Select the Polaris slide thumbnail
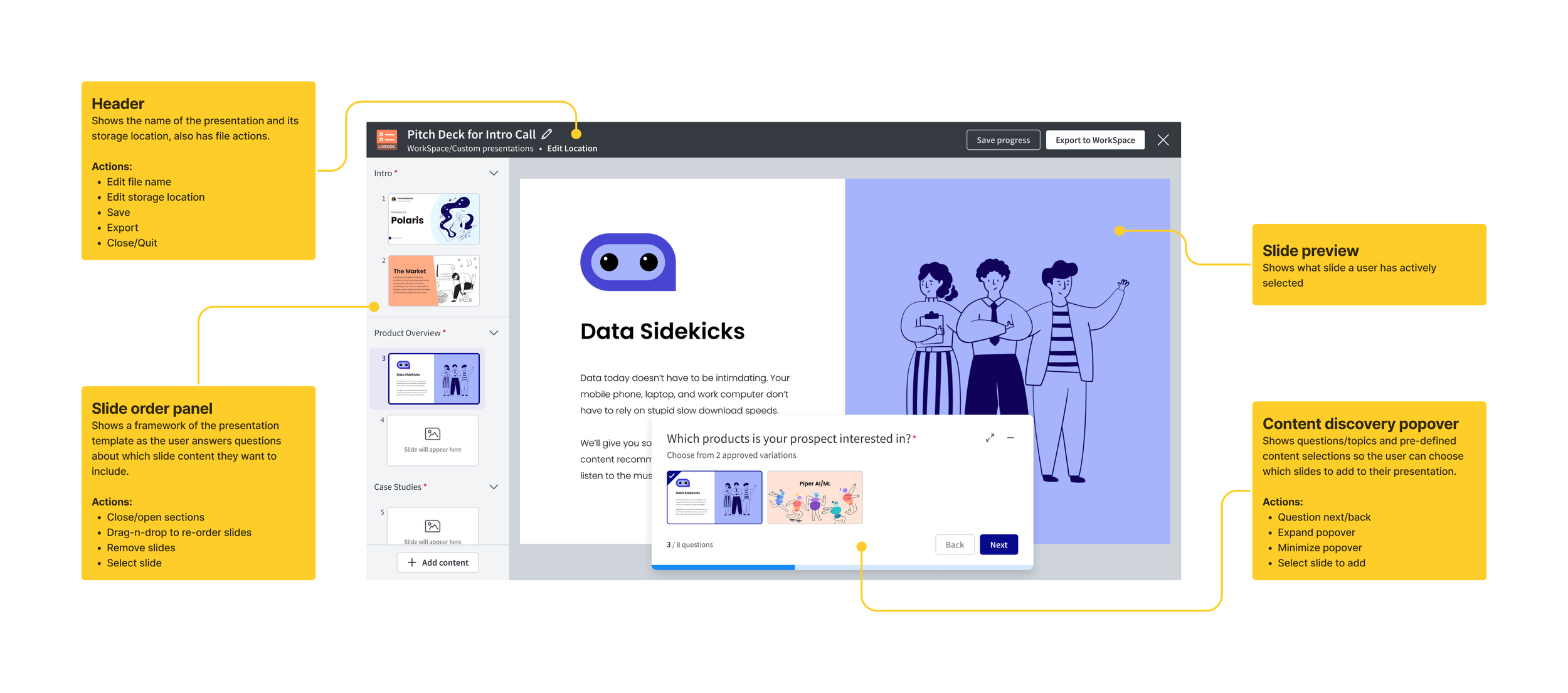Image resolution: width=1568 pixels, height=693 pixels. tap(433, 219)
